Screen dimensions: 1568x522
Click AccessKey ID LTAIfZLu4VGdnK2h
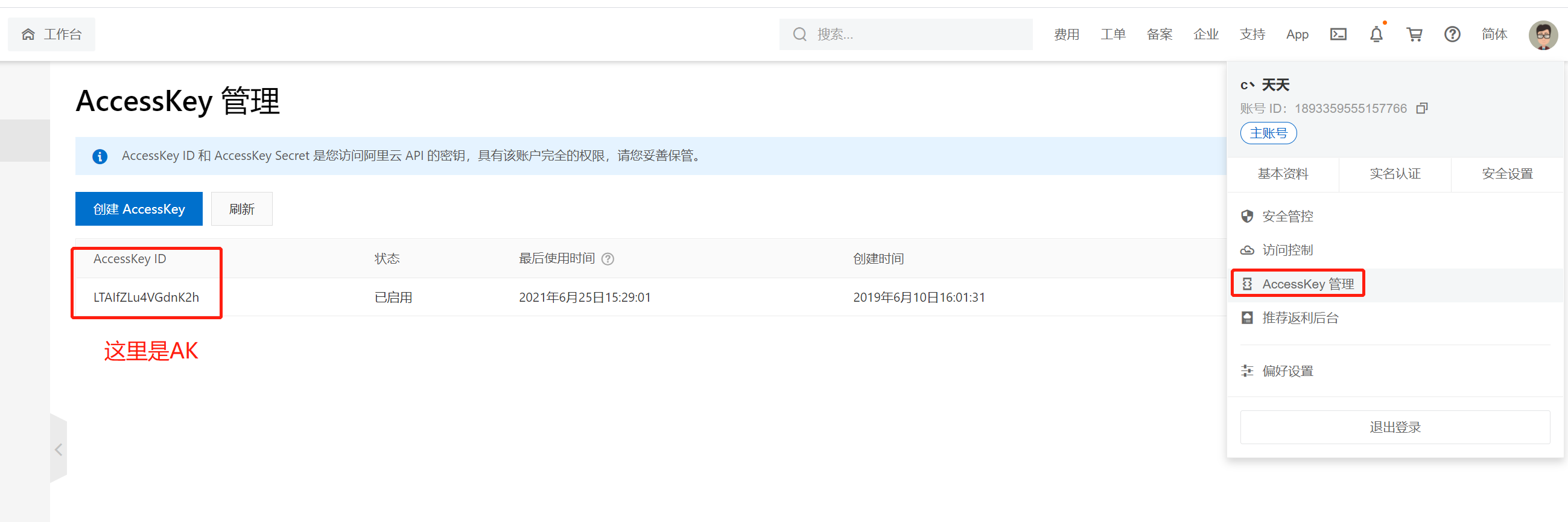(x=146, y=298)
